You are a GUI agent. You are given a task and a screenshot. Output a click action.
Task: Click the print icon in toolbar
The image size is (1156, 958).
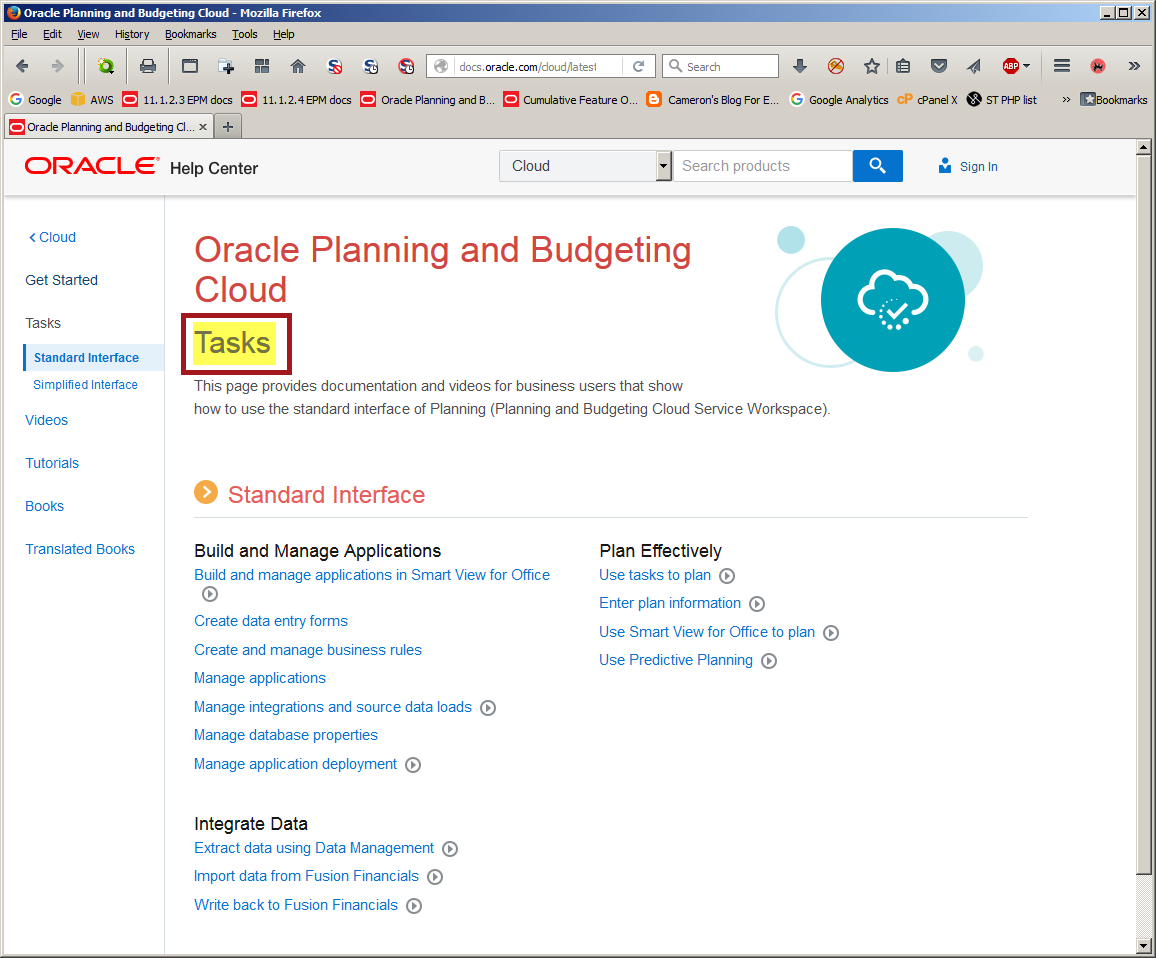point(148,66)
